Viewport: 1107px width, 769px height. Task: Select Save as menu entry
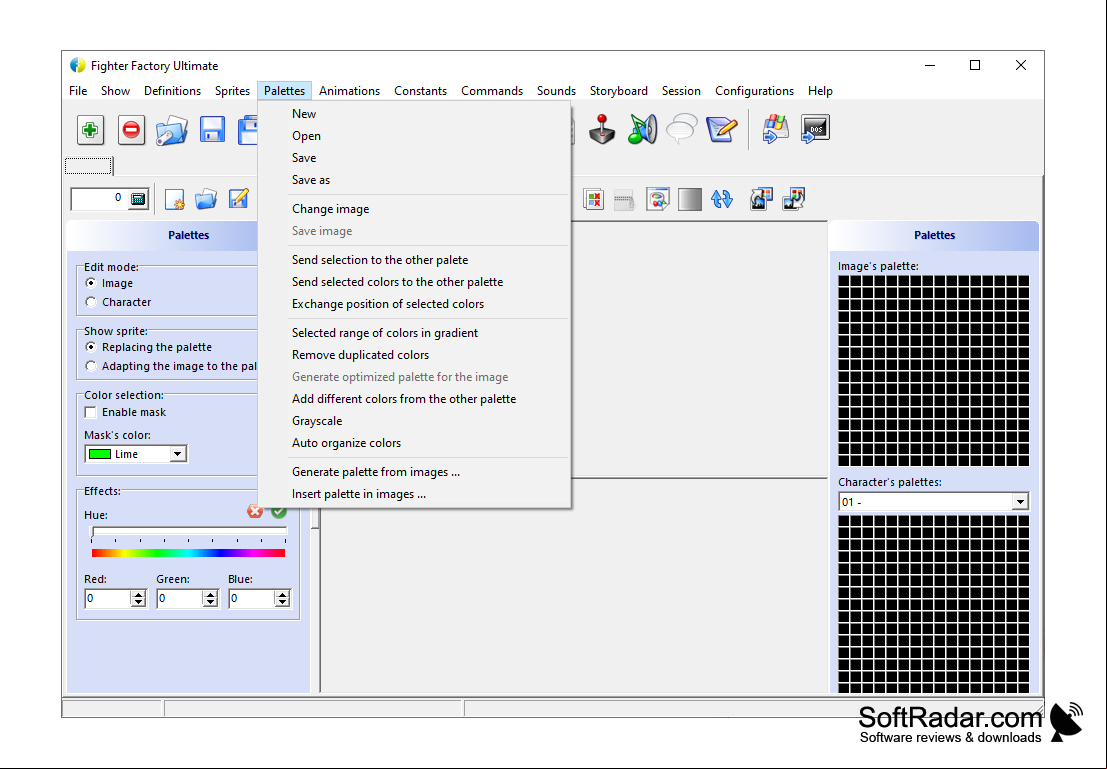click(414, 179)
